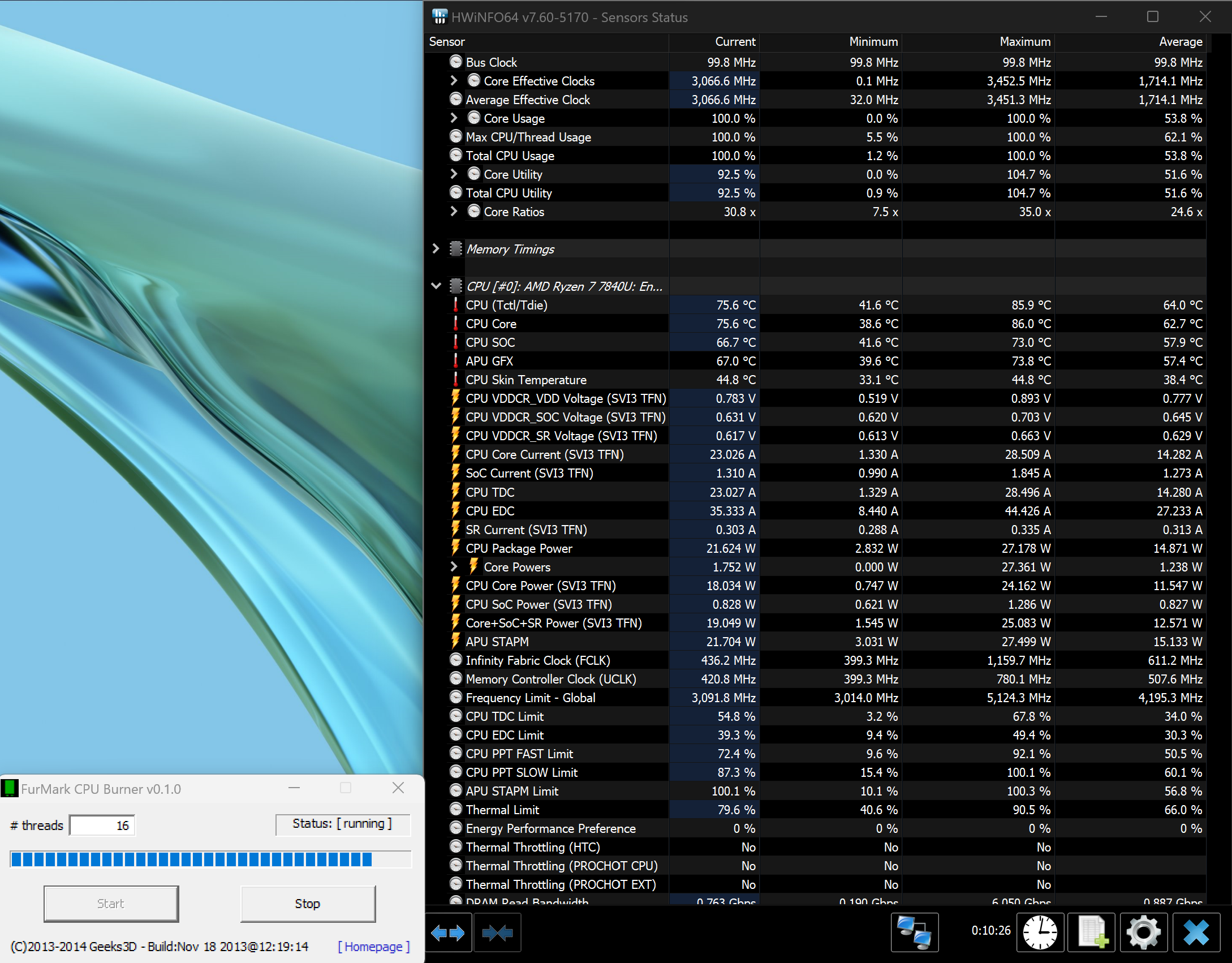Click the threads input field showing 16
This screenshot has height=963, width=1232.
(x=102, y=825)
